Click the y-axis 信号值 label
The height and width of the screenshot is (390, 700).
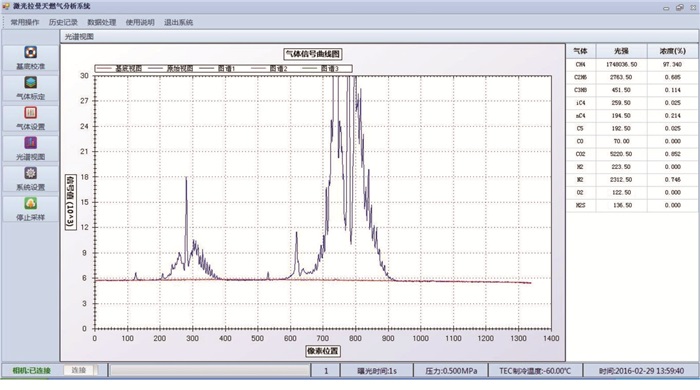pyautogui.click(x=71, y=202)
